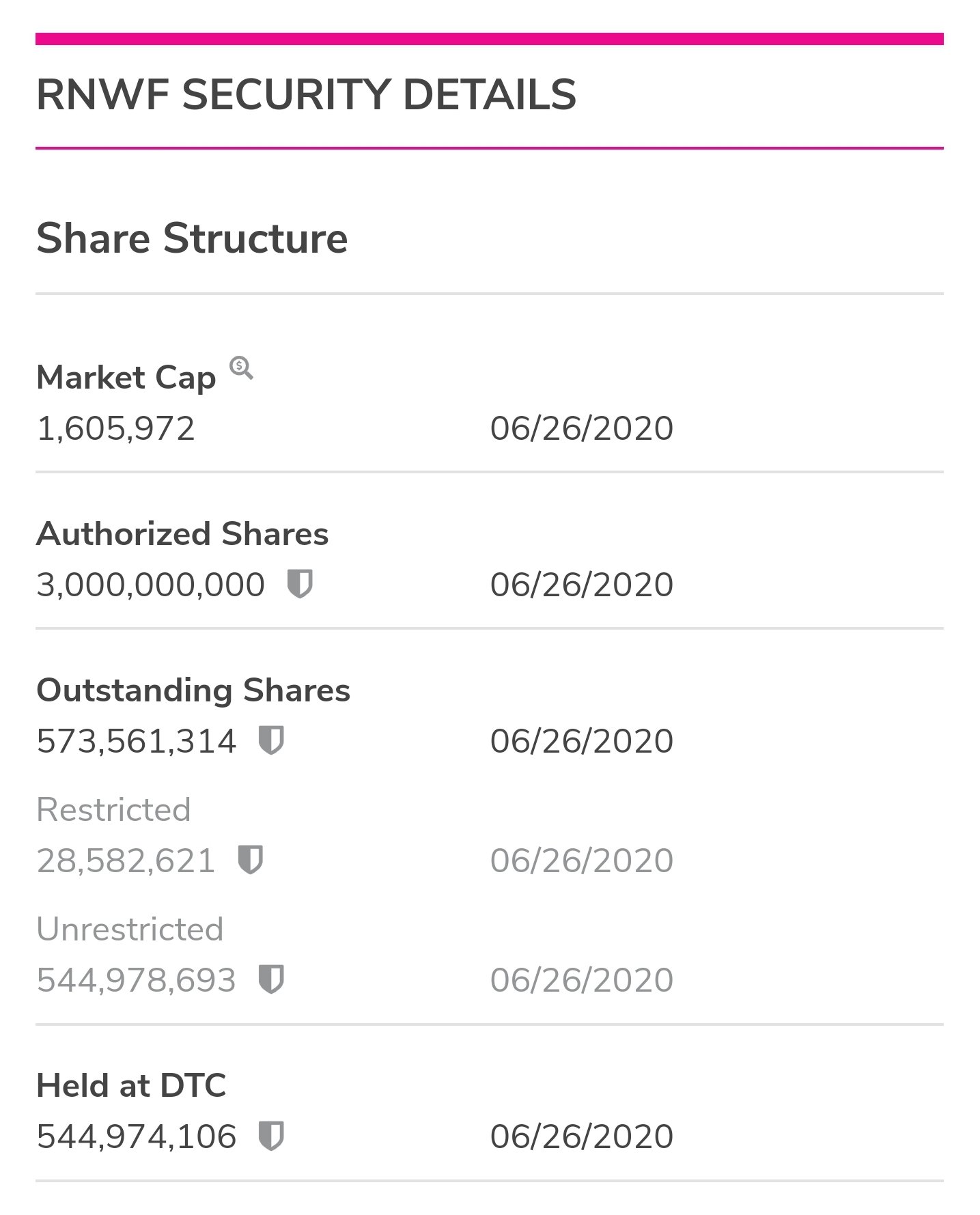Viewport: 980px width, 1215px height.
Task: Select the outstanding shares number 573,561,314
Action: 137,741
